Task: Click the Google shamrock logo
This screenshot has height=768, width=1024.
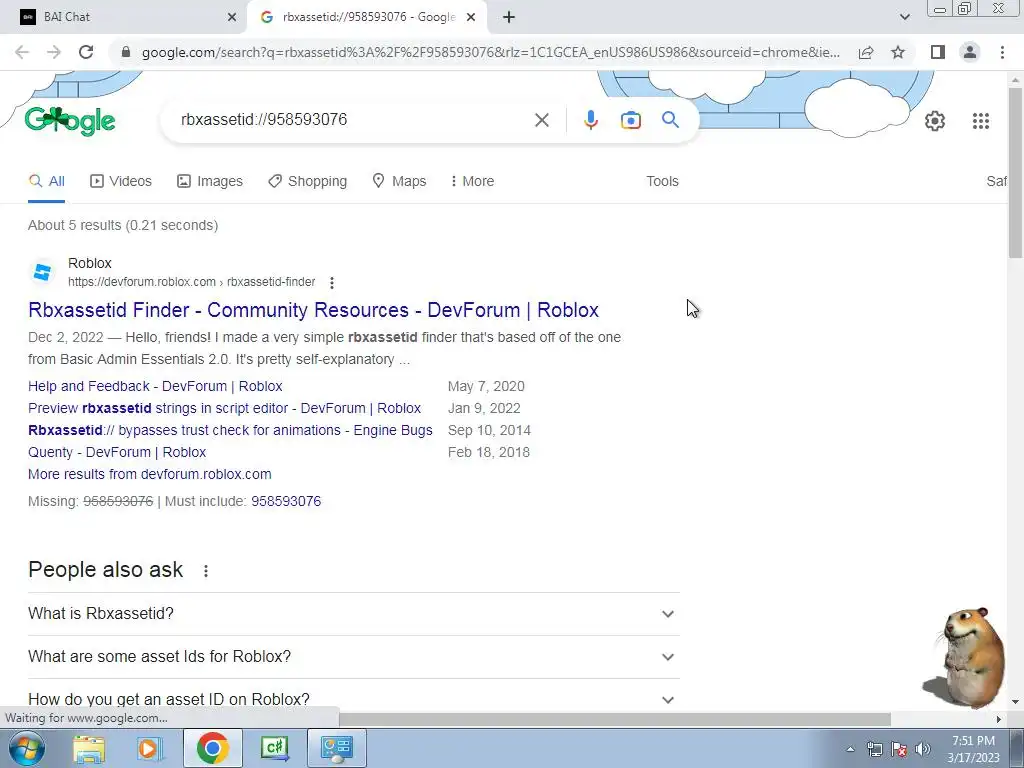Action: (70, 121)
